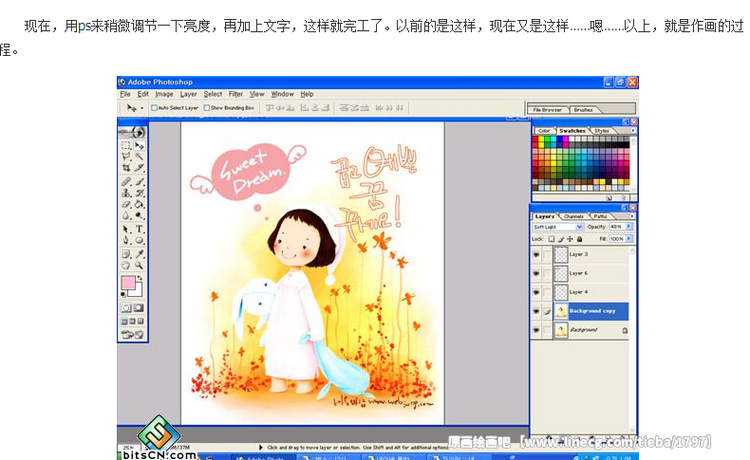The width and height of the screenshot is (750, 460).
Task: Switch to the Channels tab
Action: 574,217
